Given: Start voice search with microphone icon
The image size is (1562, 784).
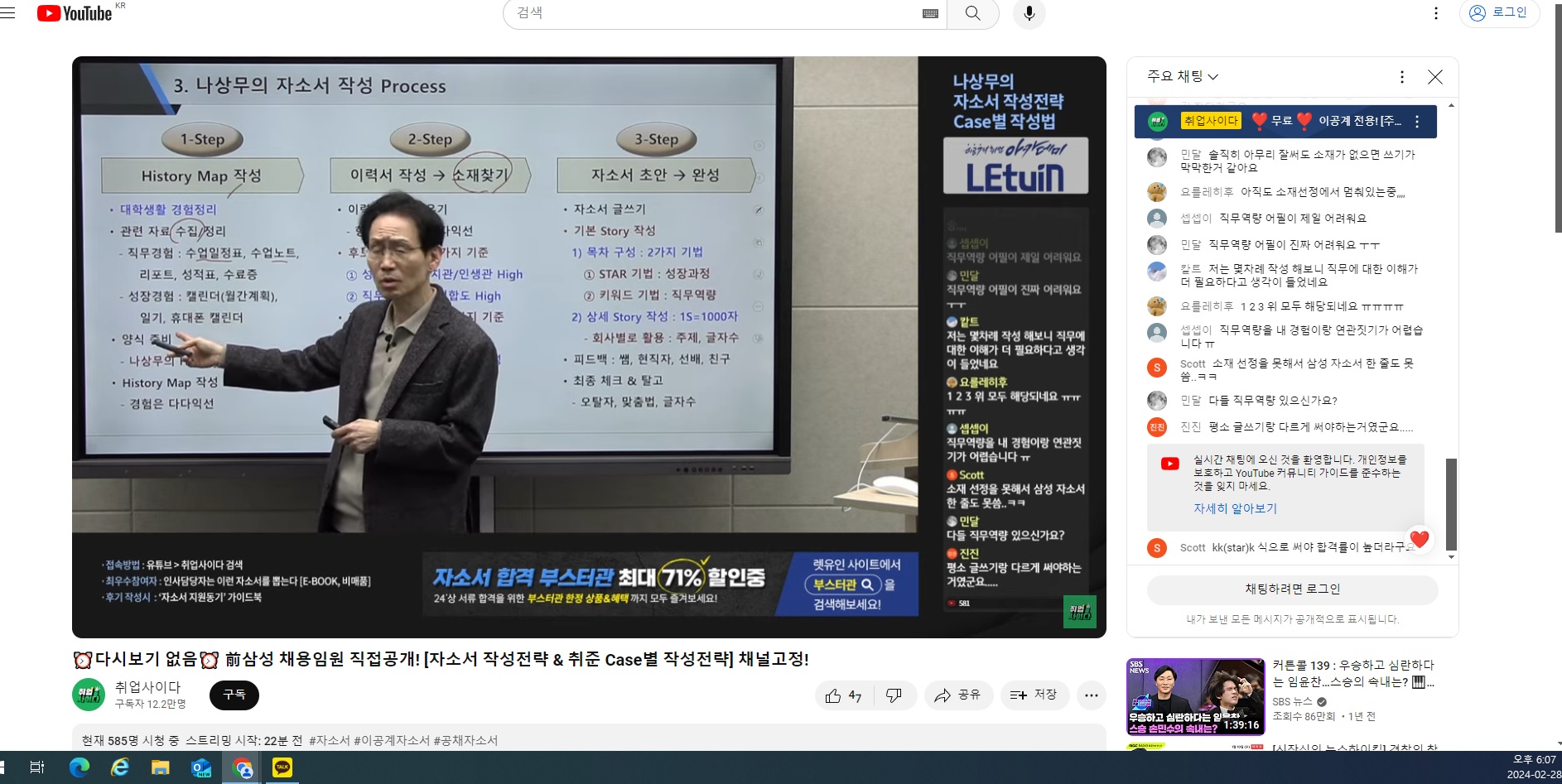Looking at the screenshot, I should (1029, 13).
